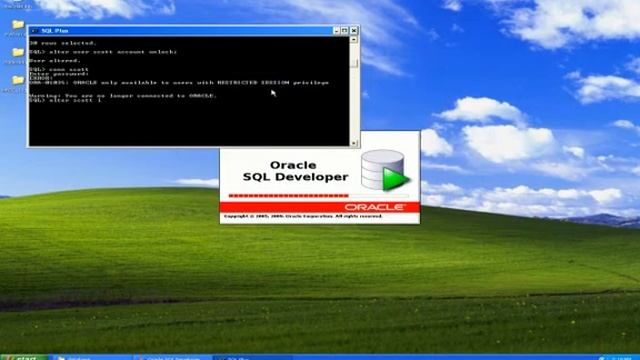Click the Oracle copyright notice text
The height and width of the screenshot is (360, 640).
303,216
